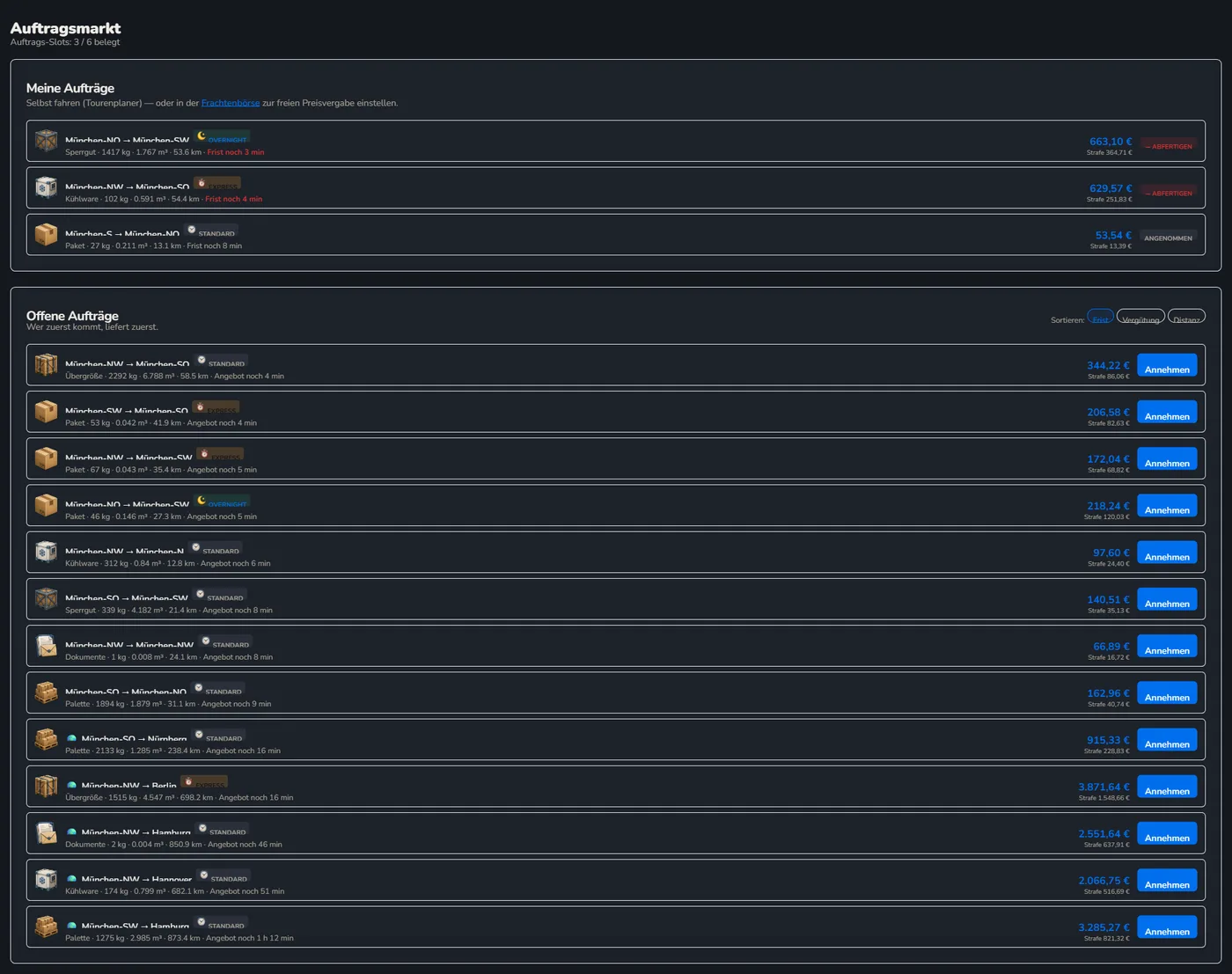Image resolution: width=1232 pixels, height=974 pixels.
Task: Click the globe icon on the Berlin order
Action: coord(71,786)
